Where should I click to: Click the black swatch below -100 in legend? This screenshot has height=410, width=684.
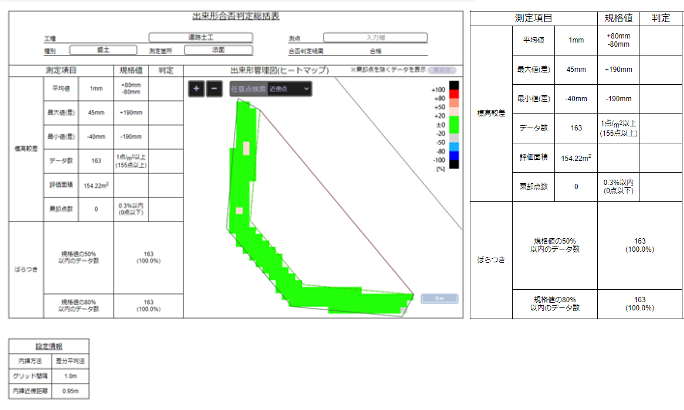(x=454, y=164)
